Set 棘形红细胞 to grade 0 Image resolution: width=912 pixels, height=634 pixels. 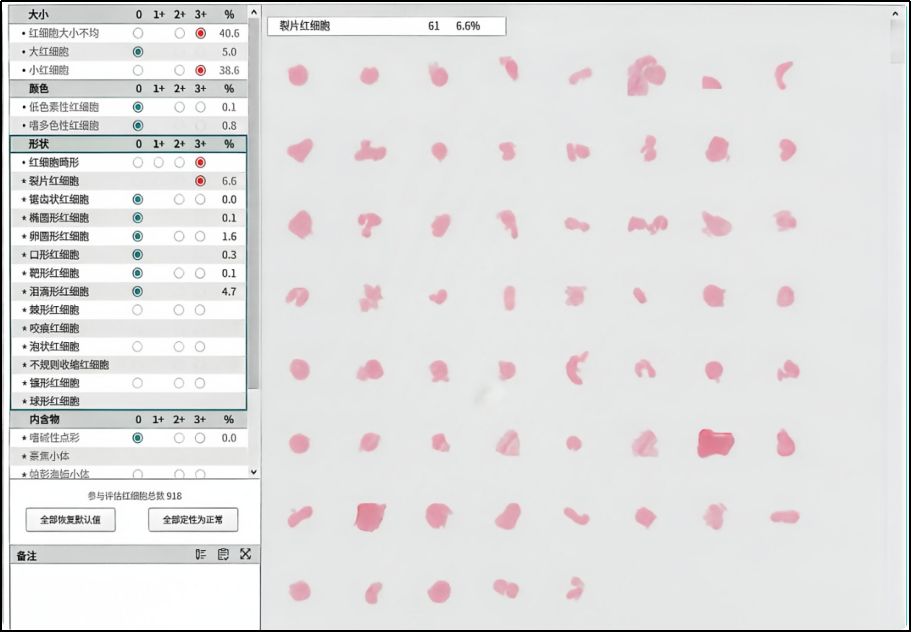137,310
